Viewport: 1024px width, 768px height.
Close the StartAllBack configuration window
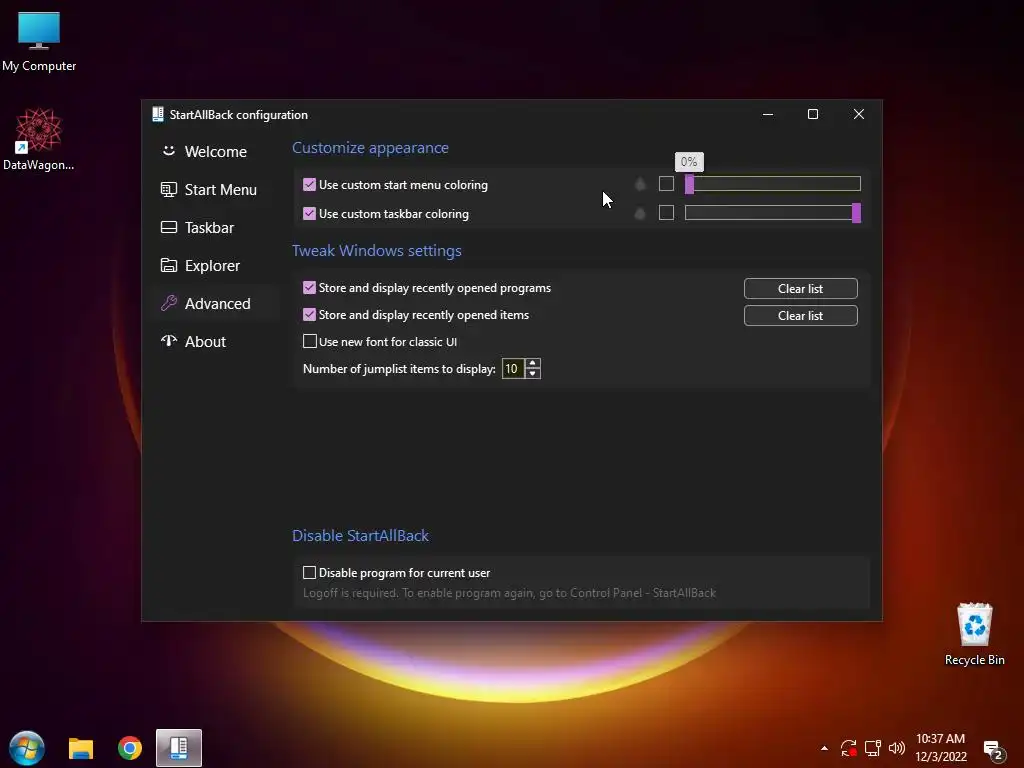click(x=859, y=114)
